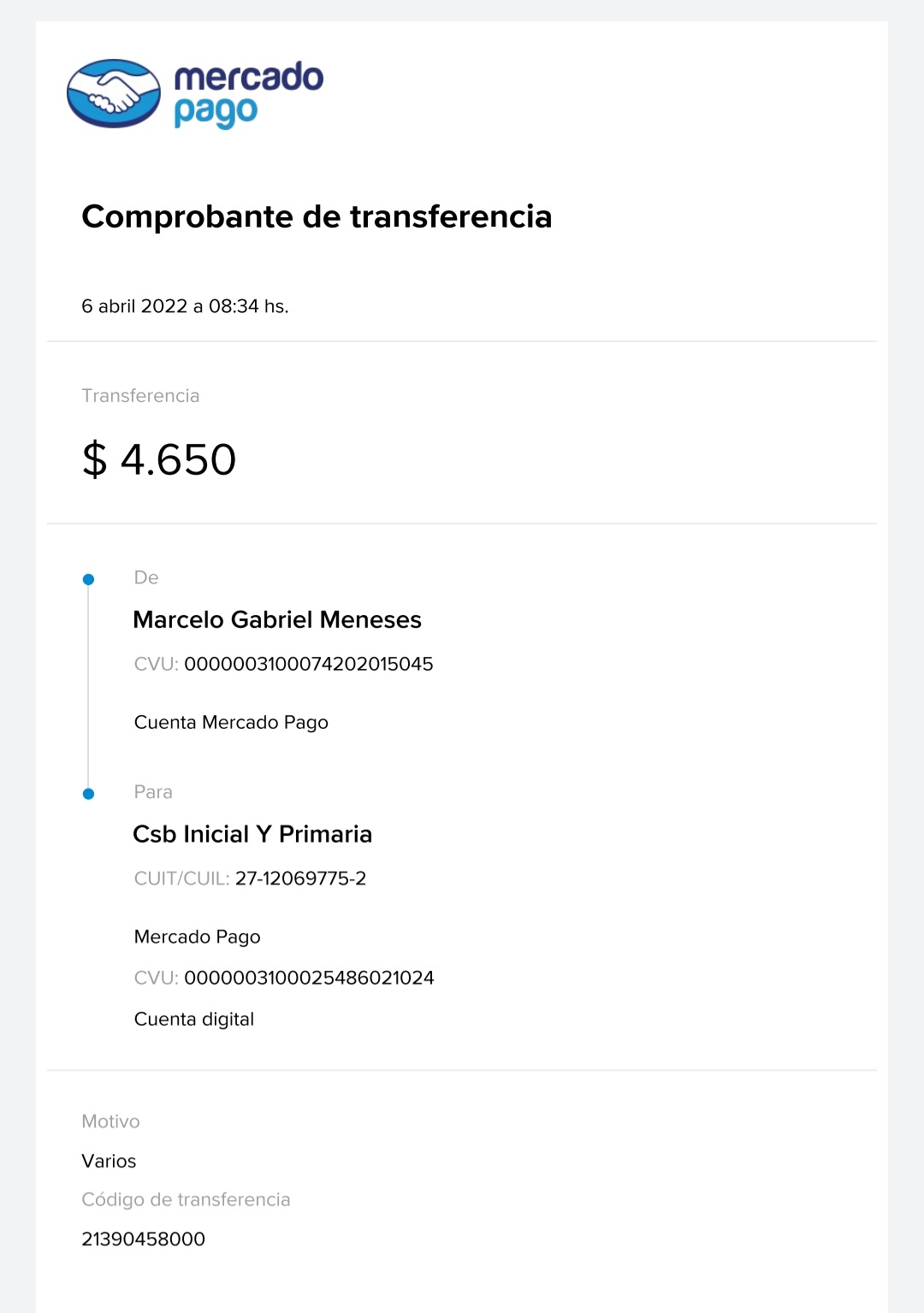Click the blue dot beside Para
924x1313 pixels.
pyautogui.click(x=88, y=794)
